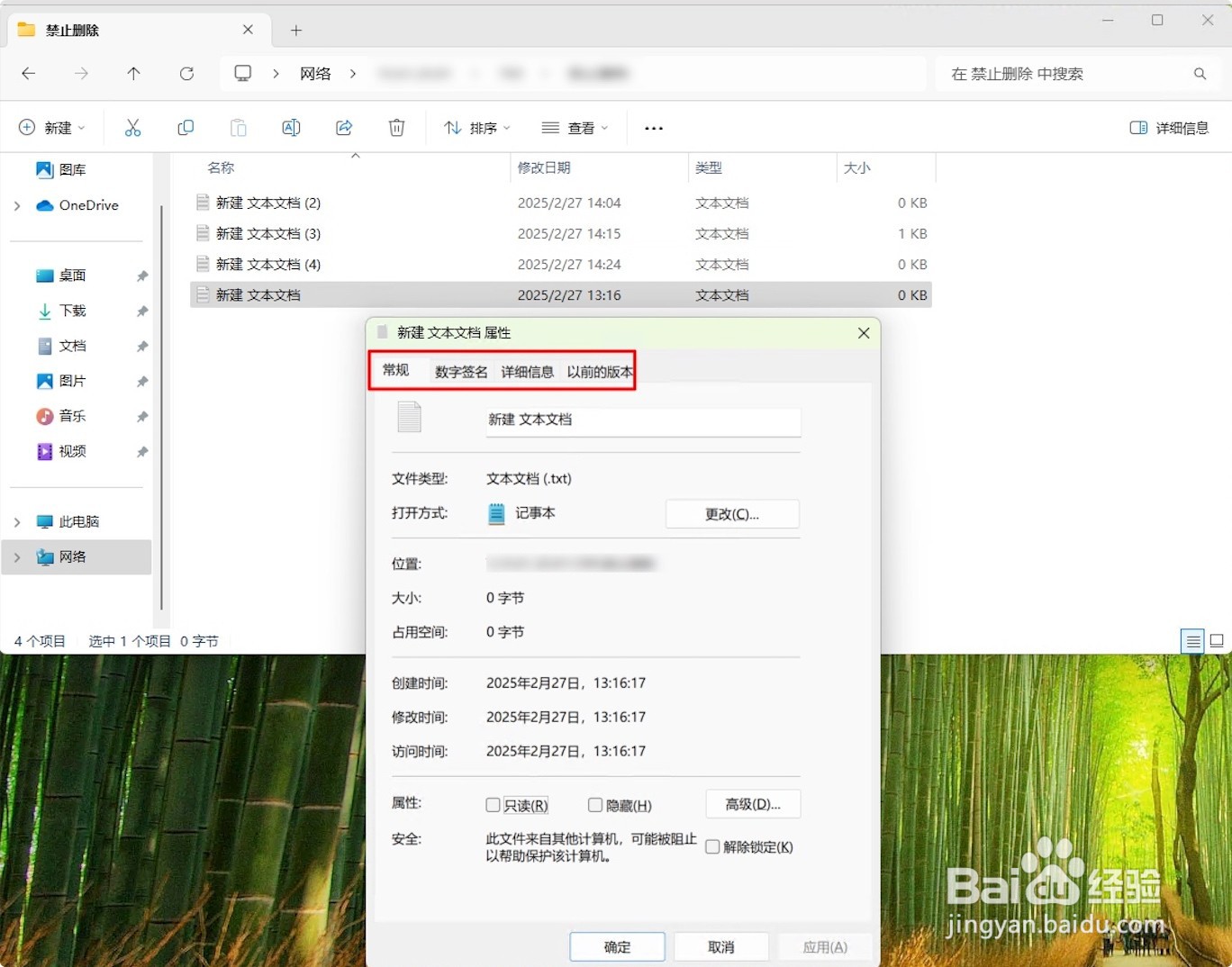Click the Delete icon in the toolbar
Screen dimensions: 1232x967
[396, 127]
